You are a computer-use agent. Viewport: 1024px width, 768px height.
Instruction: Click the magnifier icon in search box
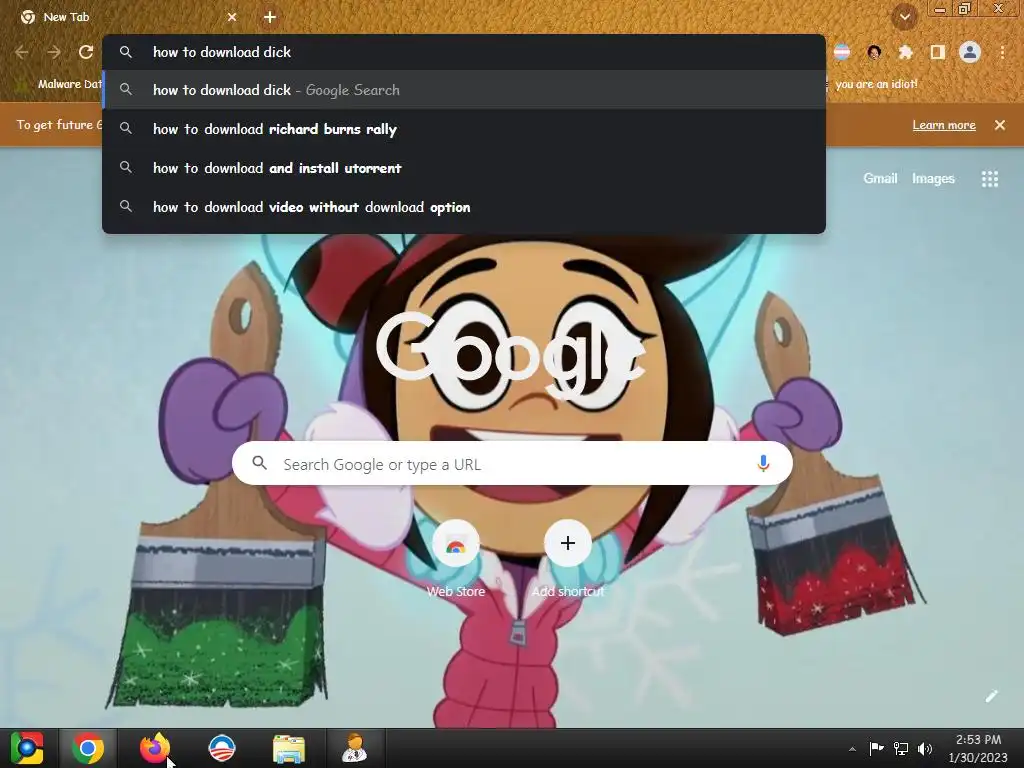(259, 463)
